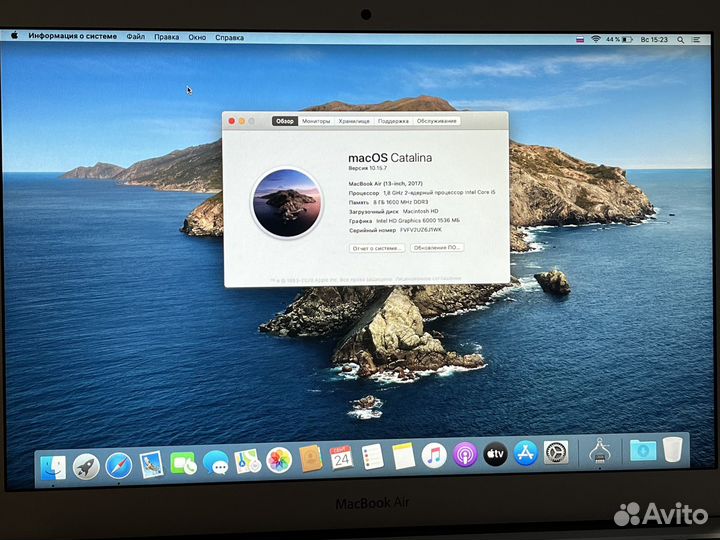
Task: Open the Apple menu
Action: click(14, 35)
